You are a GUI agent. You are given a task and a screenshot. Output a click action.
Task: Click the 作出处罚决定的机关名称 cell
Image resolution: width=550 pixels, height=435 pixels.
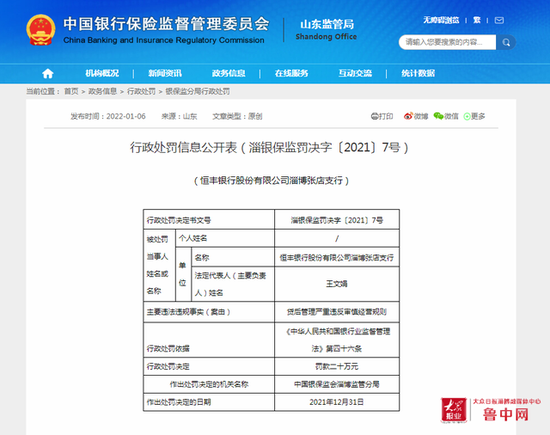(209, 384)
